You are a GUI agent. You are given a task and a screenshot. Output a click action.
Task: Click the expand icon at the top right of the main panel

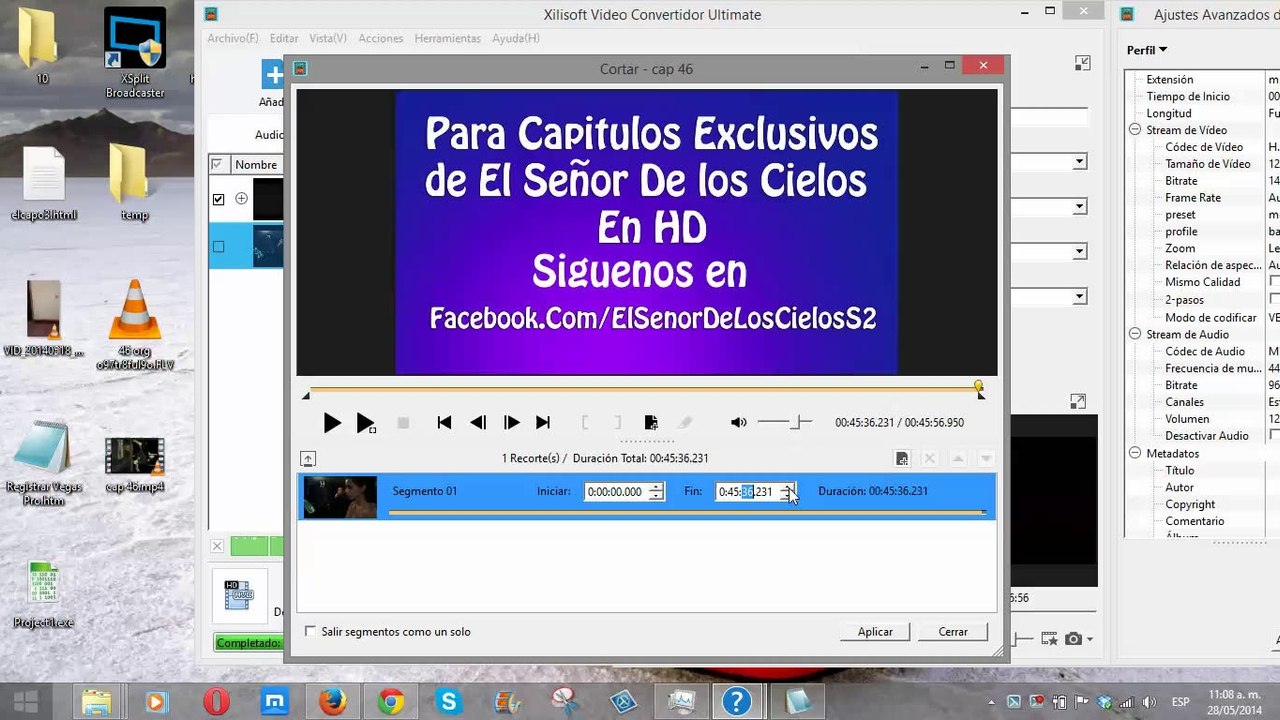[x=1082, y=63]
